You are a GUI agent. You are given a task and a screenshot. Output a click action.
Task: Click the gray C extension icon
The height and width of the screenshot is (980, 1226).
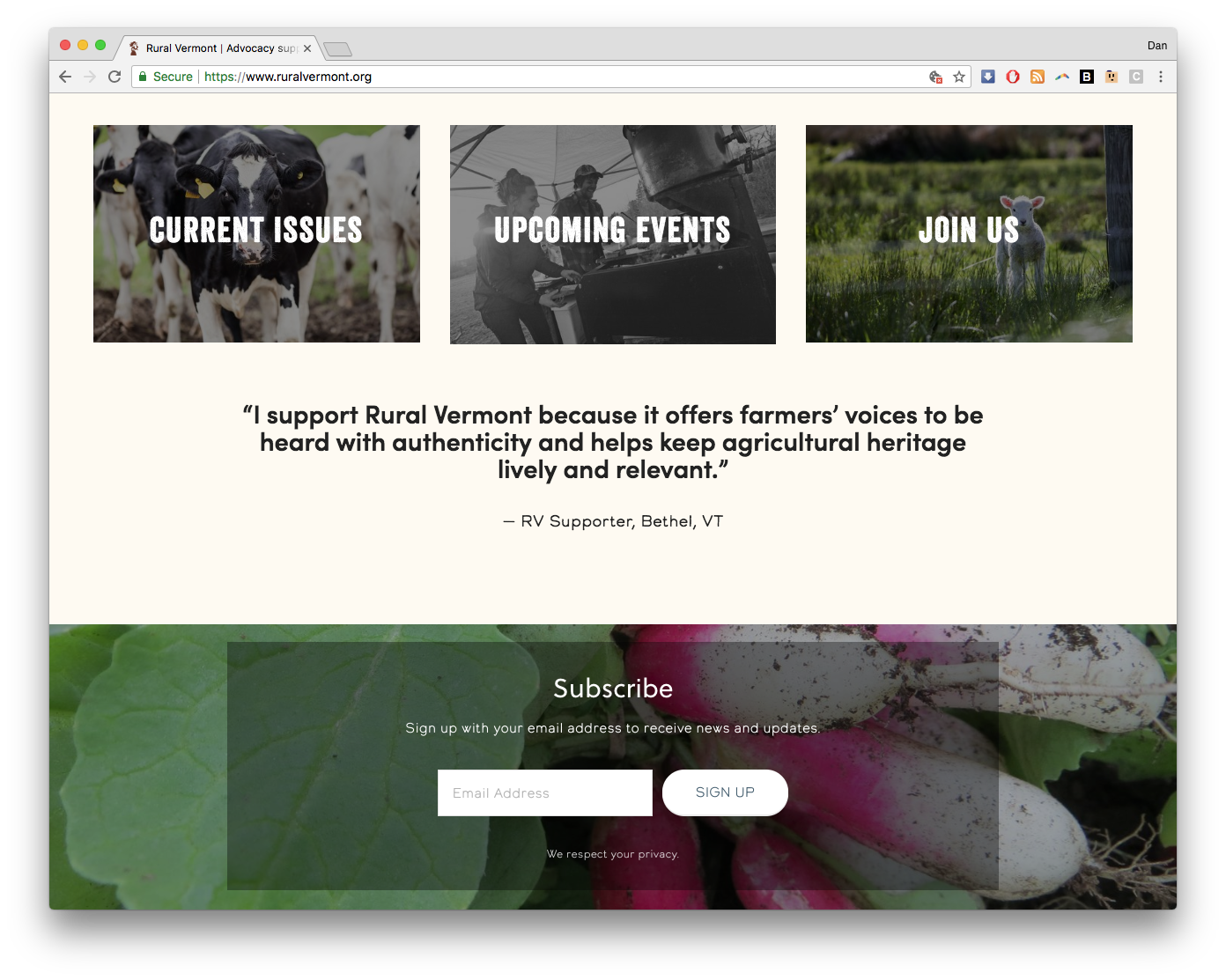(1136, 77)
